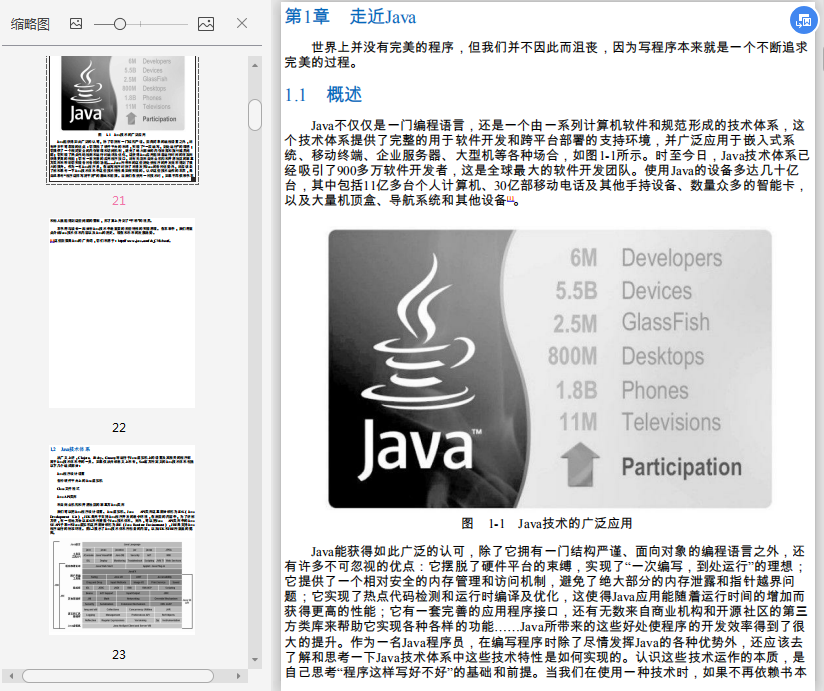Viewport: 824px width, 691px height.
Task: Click the page number label 22
Action: point(119,428)
